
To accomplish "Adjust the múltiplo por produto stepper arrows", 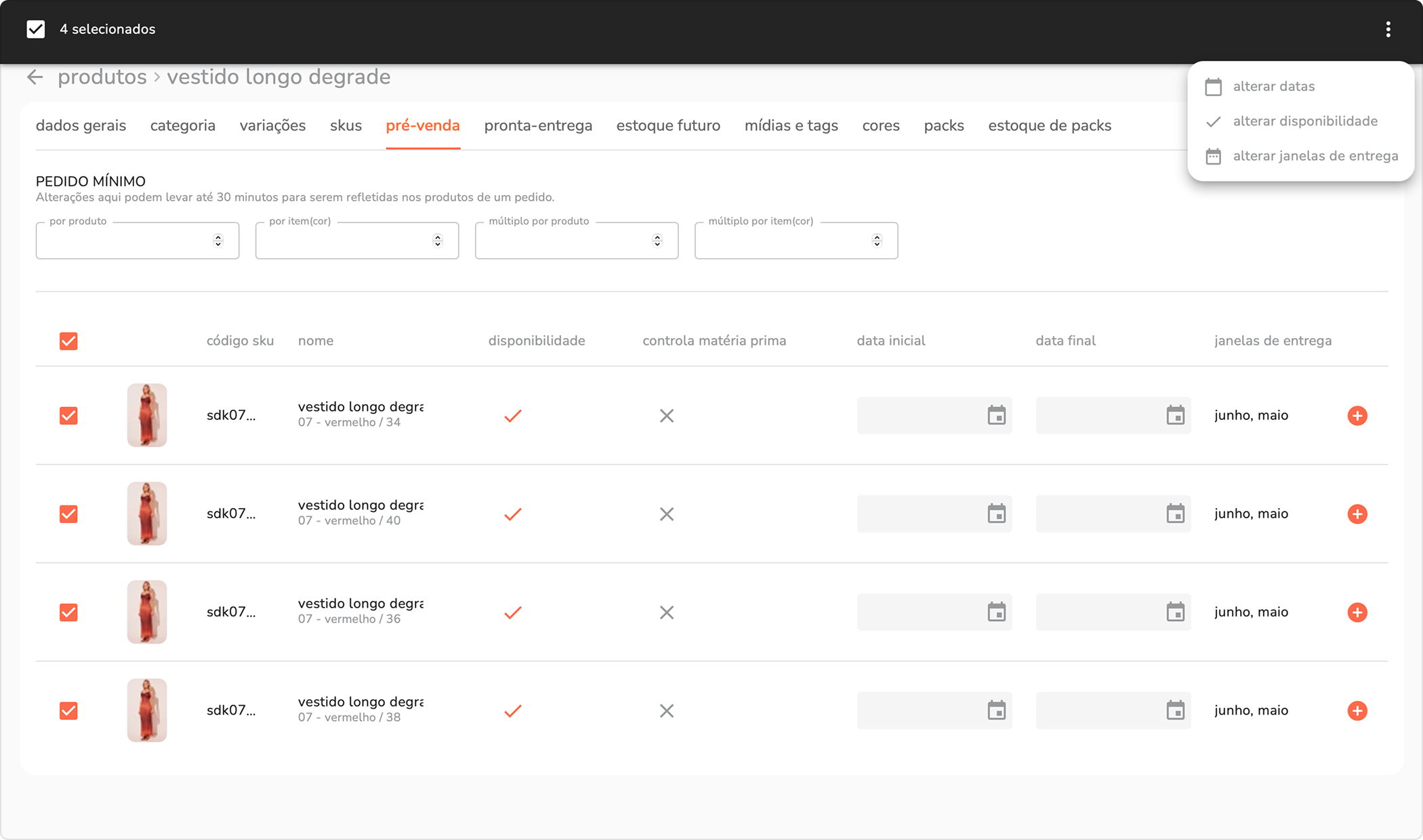I will click(657, 240).
